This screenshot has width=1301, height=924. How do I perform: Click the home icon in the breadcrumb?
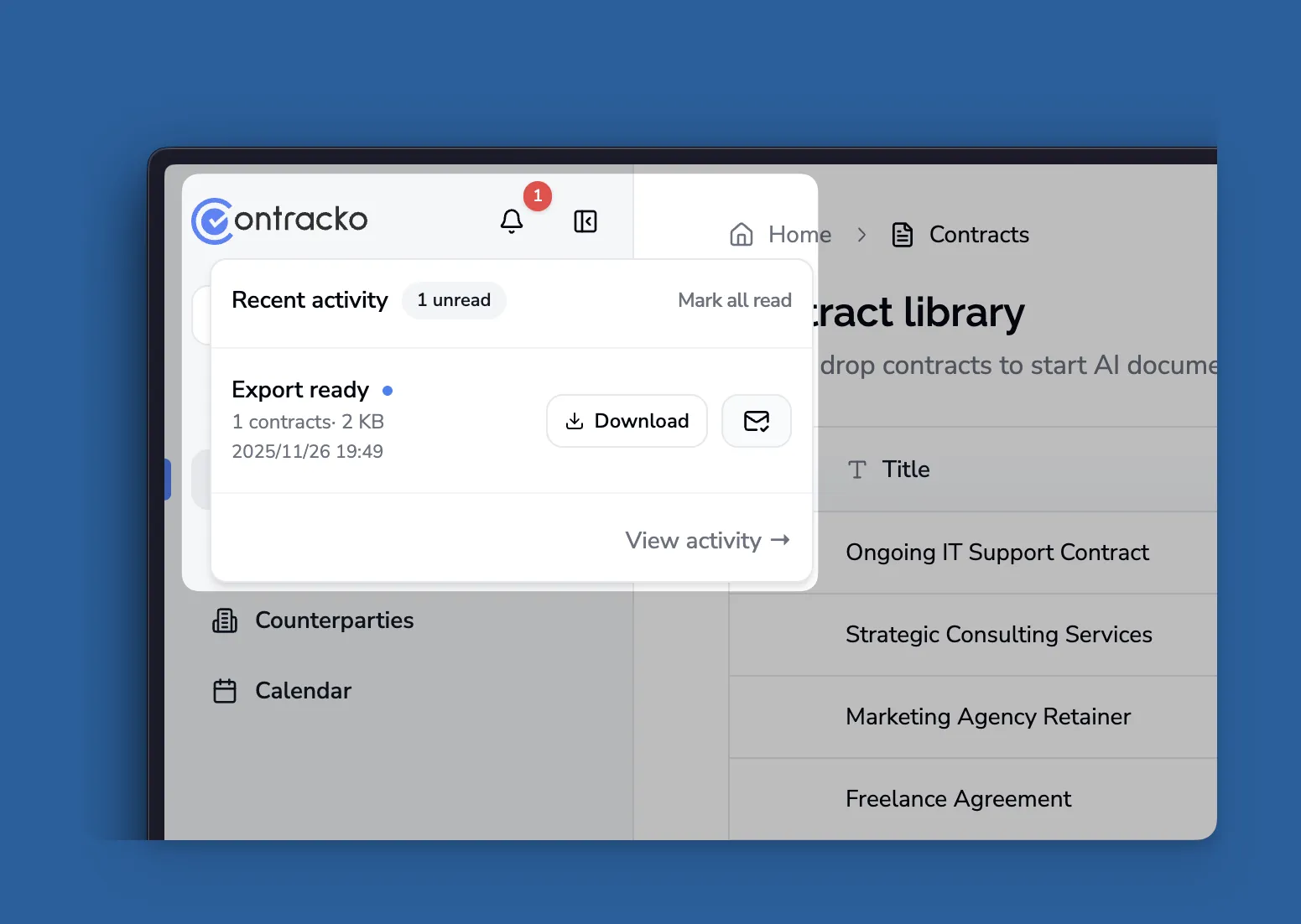pos(742,235)
